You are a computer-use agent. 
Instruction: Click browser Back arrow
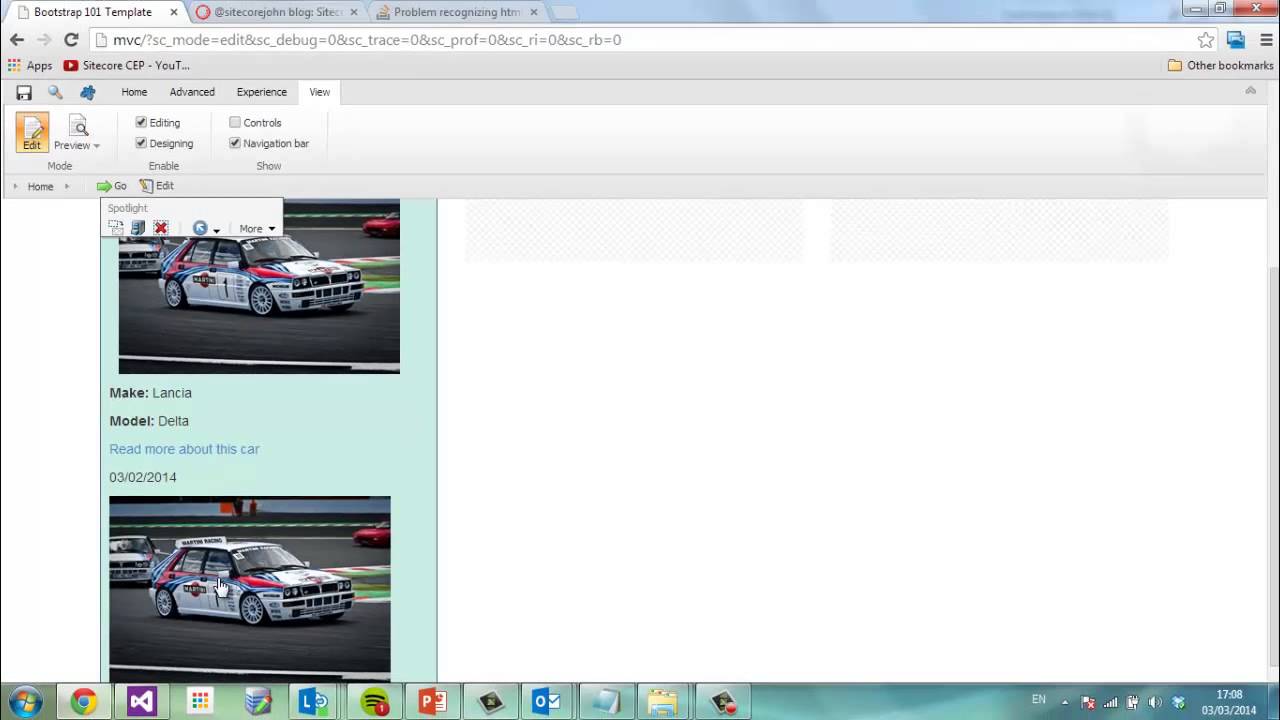(x=17, y=40)
